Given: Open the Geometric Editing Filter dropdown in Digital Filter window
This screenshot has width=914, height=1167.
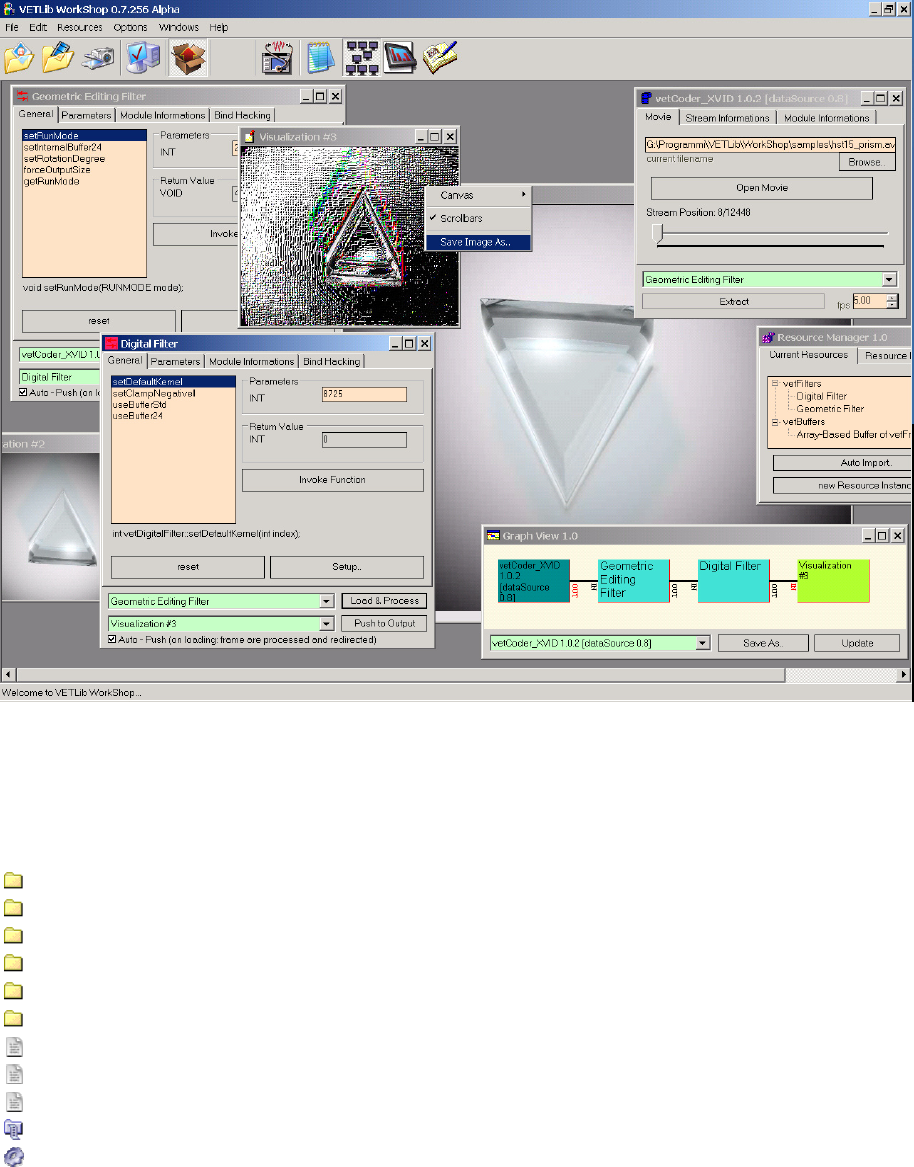Looking at the screenshot, I should coord(327,601).
